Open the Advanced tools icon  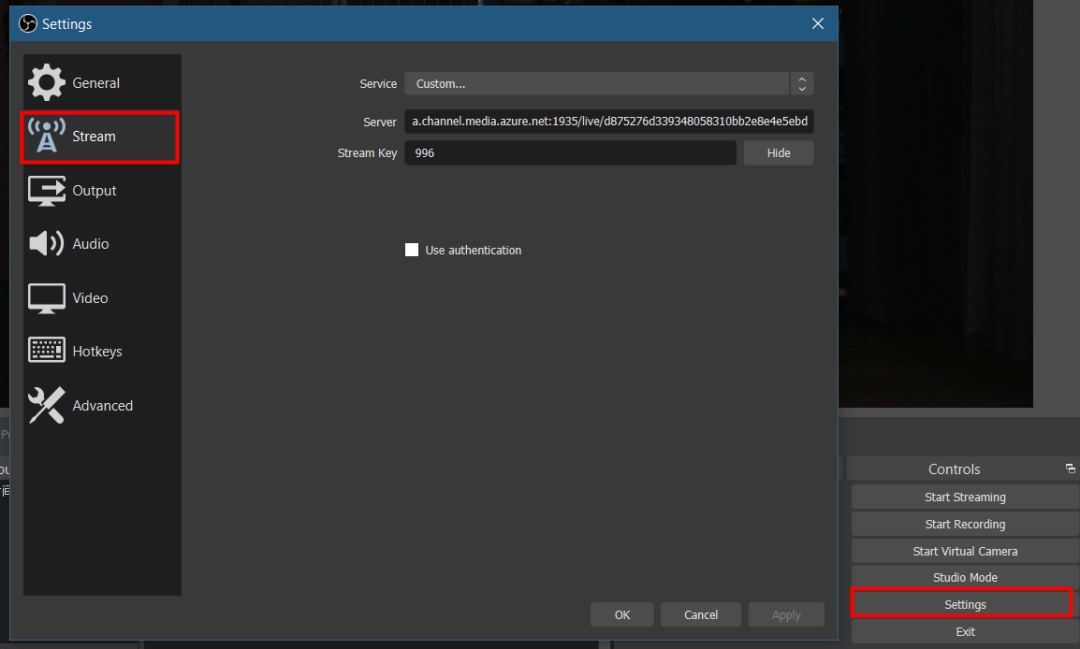46,405
